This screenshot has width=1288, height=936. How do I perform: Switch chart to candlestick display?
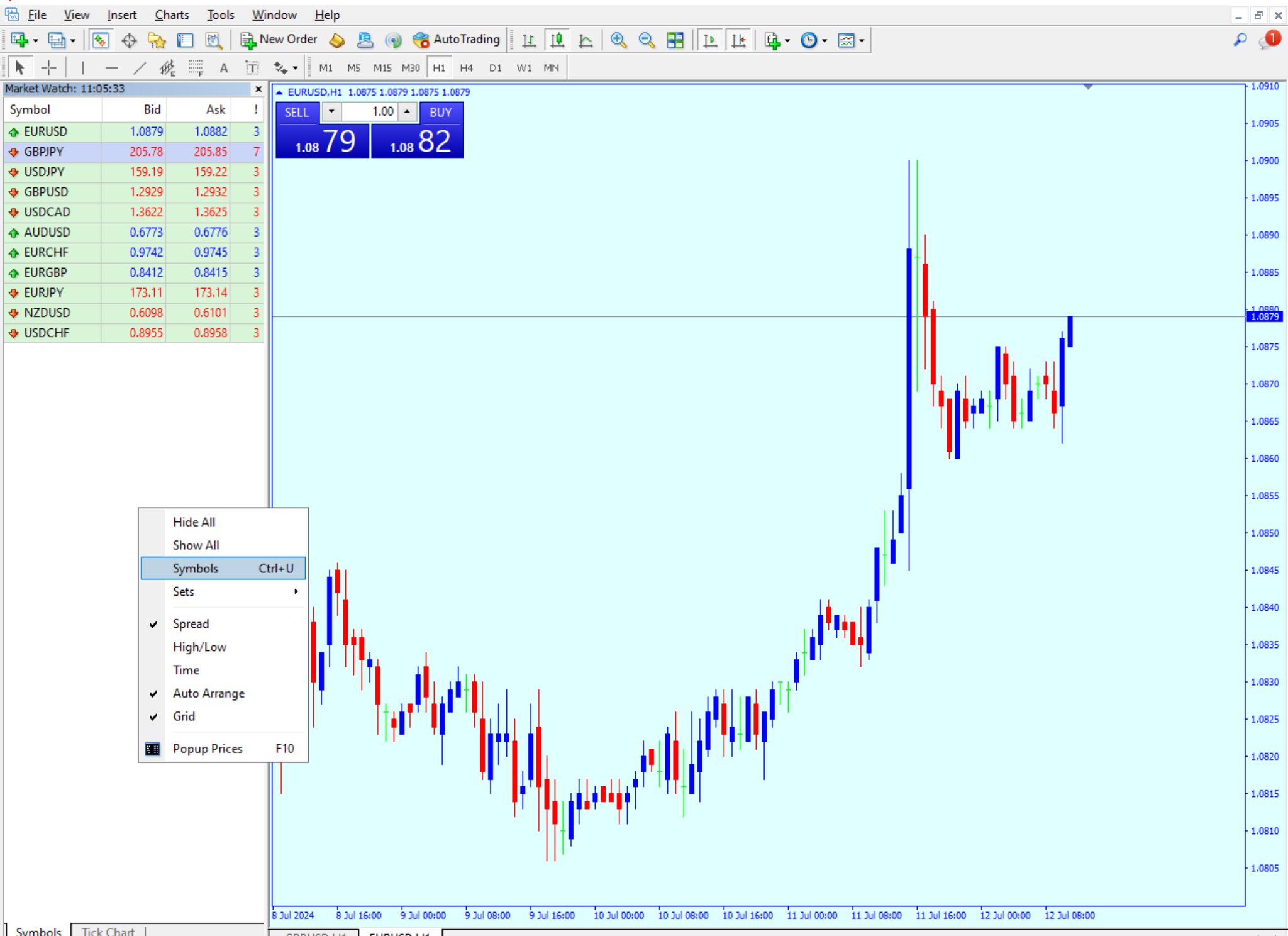point(557,40)
